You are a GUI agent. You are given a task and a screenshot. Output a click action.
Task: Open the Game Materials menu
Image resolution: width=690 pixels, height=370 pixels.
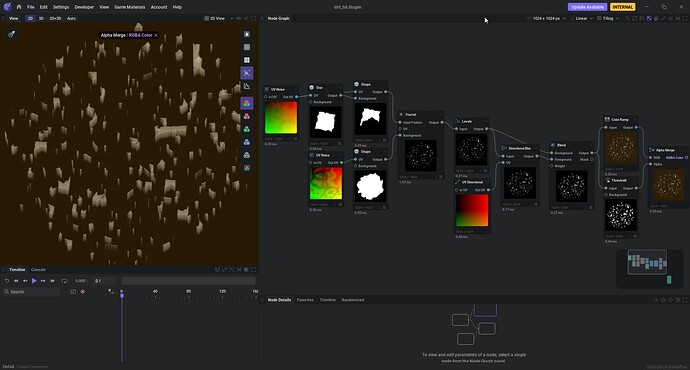coord(130,7)
